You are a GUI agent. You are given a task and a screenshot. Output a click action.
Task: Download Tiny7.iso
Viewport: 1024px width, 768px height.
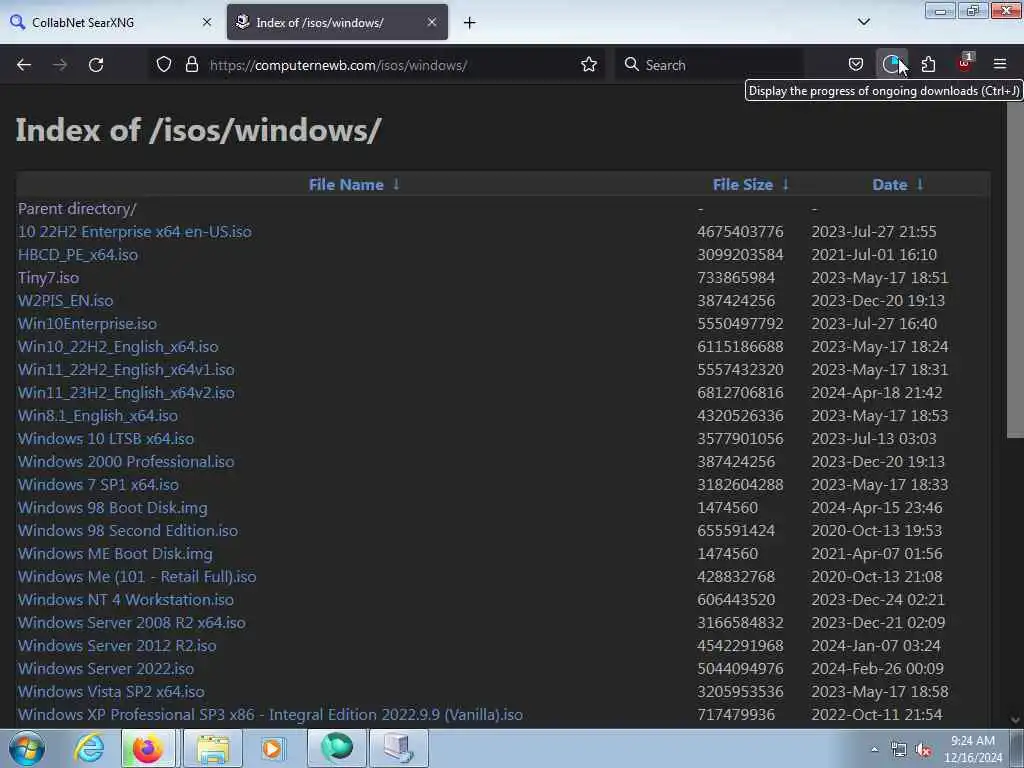coord(48,278)
